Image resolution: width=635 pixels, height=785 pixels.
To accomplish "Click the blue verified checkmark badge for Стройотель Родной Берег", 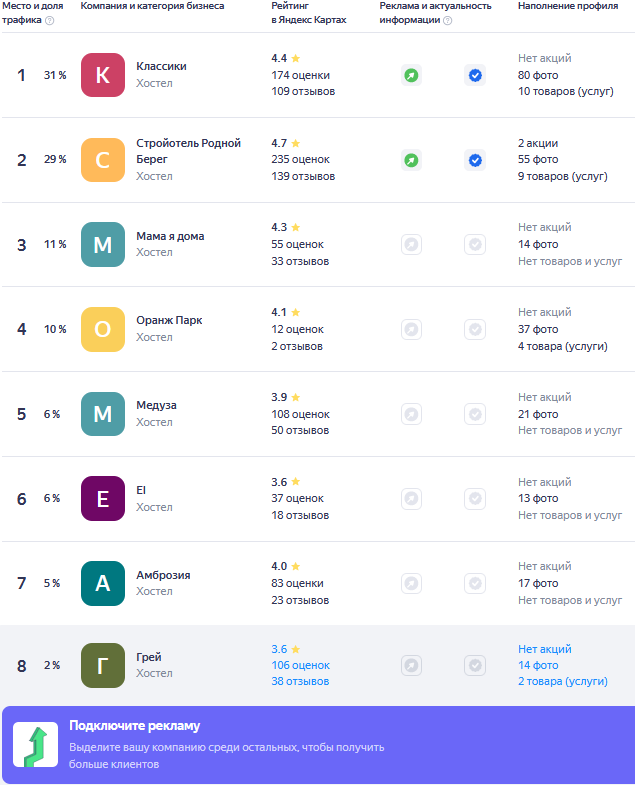I will coord(475,160).
